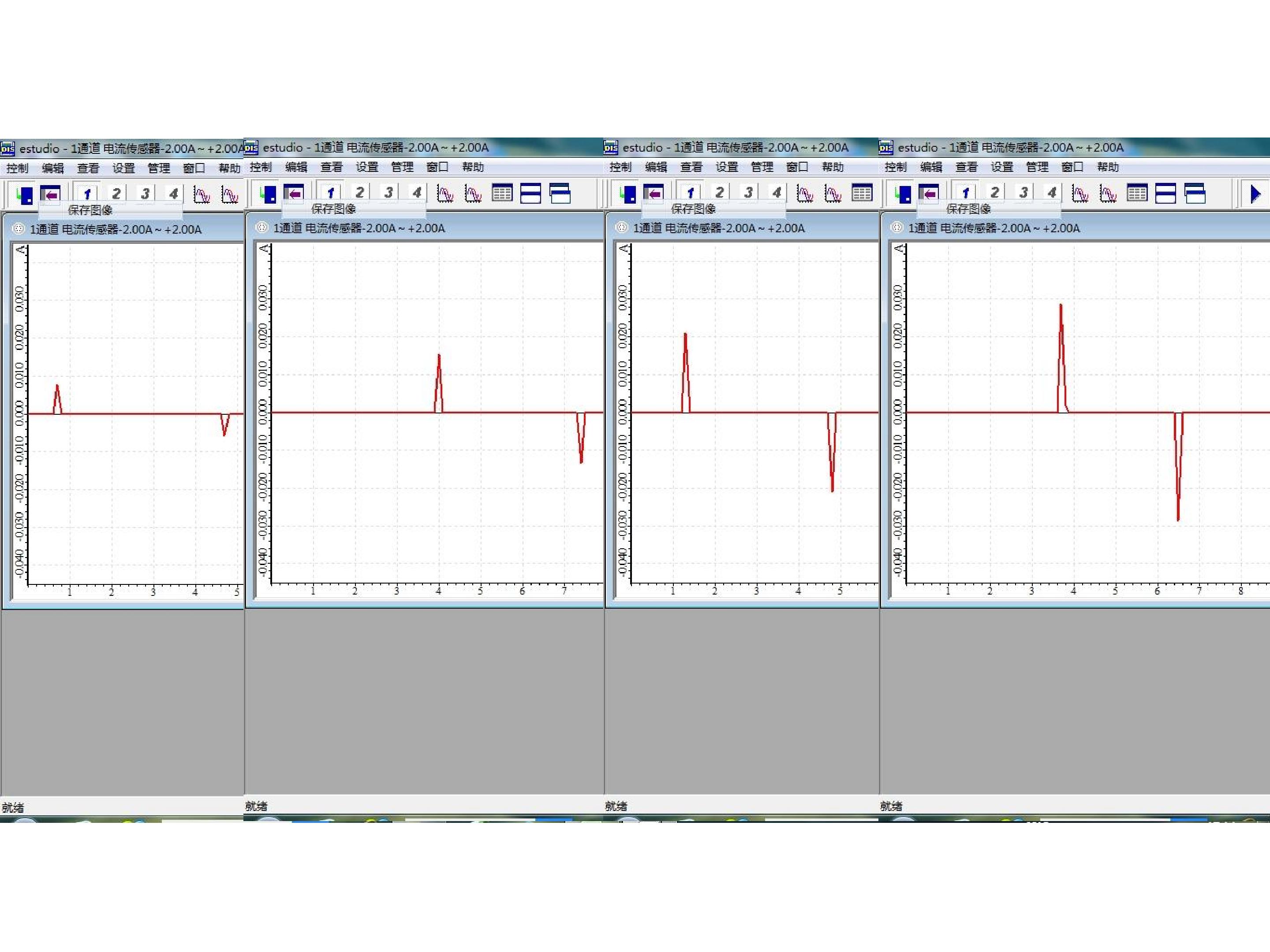This screenshot has height=952, width=1270.
Task: Click the cascade window icon in rightmost toolbar
Action: coord(1195,193)
